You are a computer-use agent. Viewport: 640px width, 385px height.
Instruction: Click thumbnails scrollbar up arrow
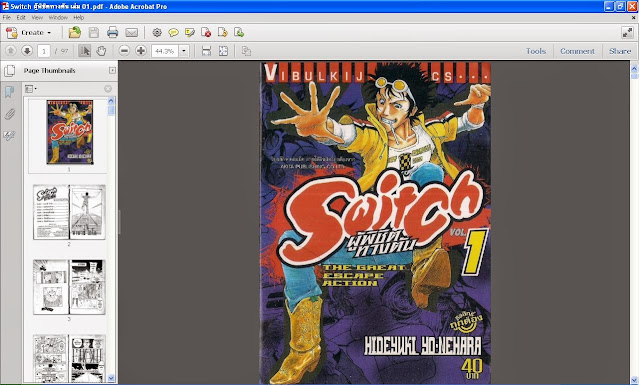111,100
